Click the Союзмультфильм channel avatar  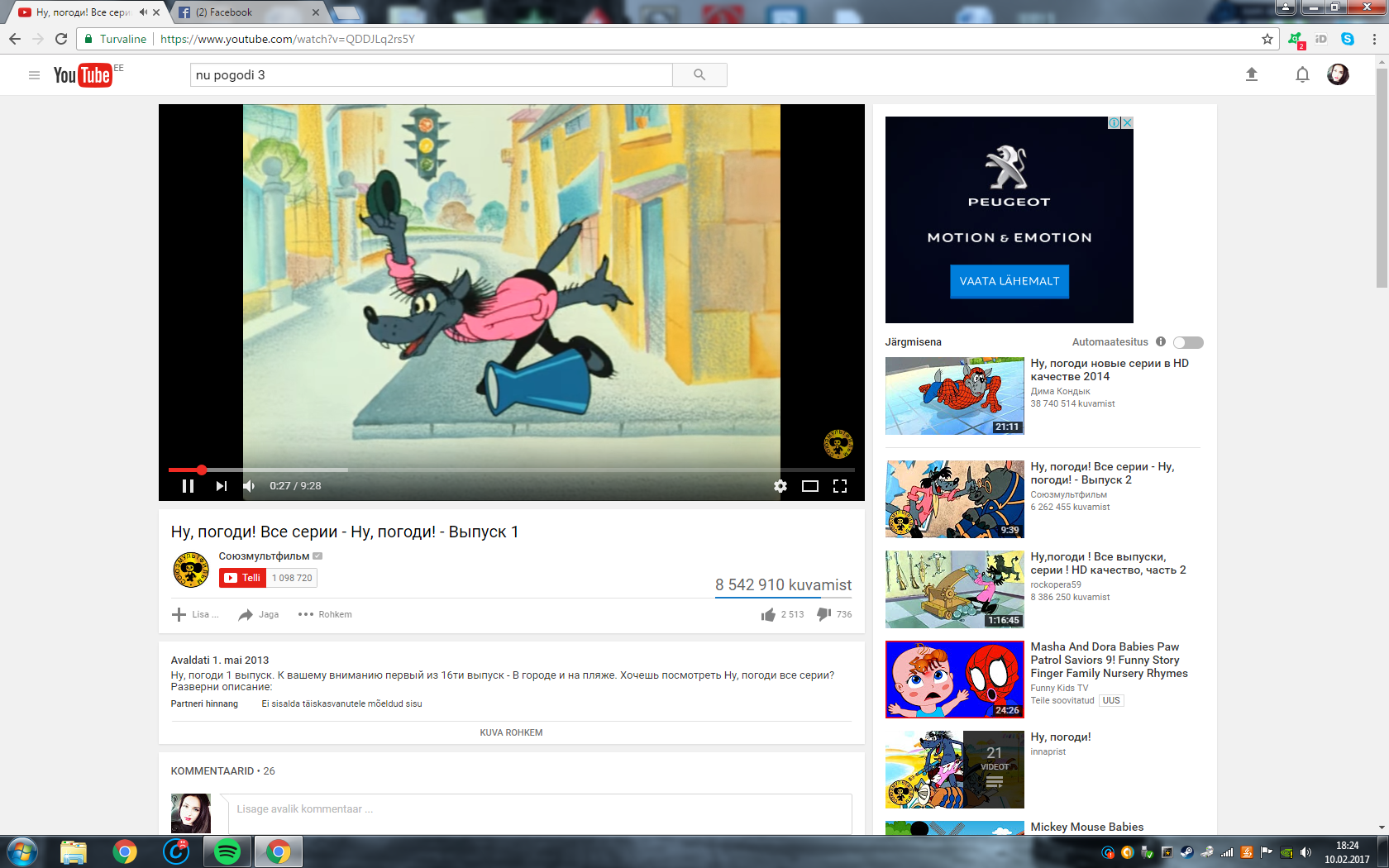point(191,570)
